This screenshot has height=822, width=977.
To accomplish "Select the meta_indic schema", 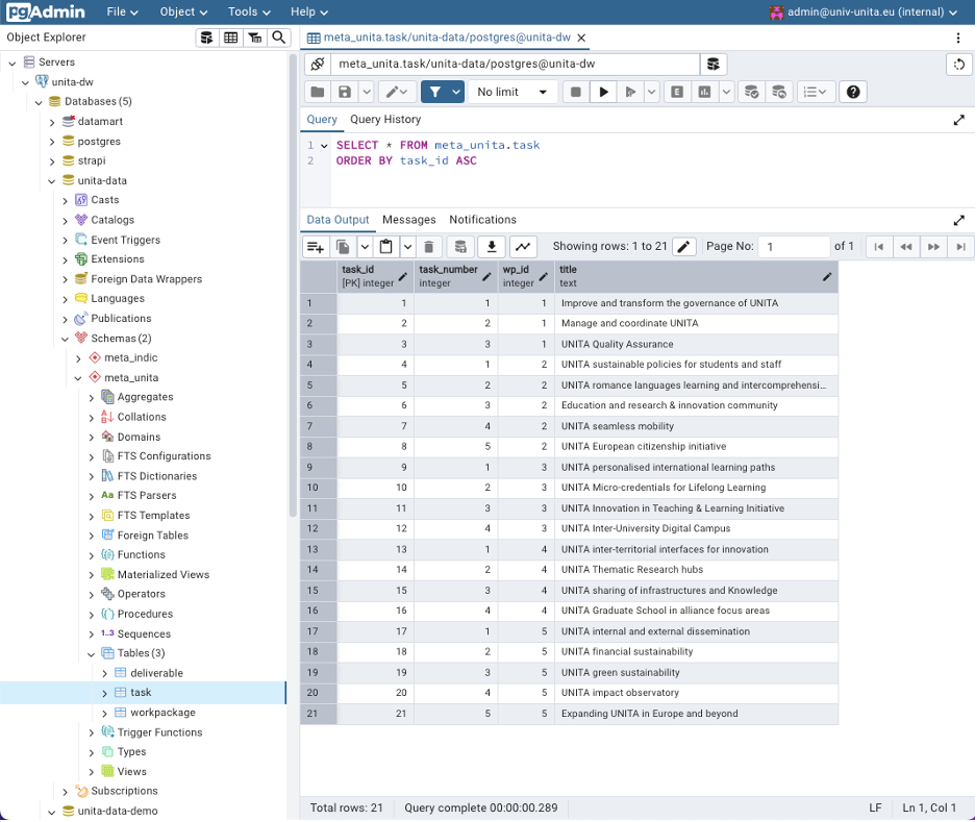I will tap(131, 358).
